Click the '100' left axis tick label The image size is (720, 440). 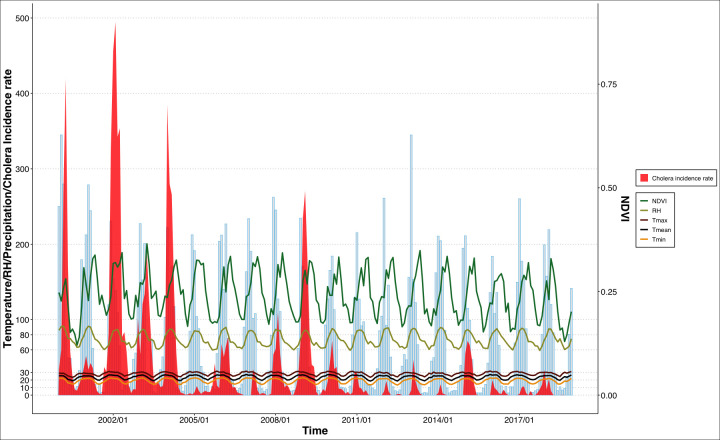(22, 320)
